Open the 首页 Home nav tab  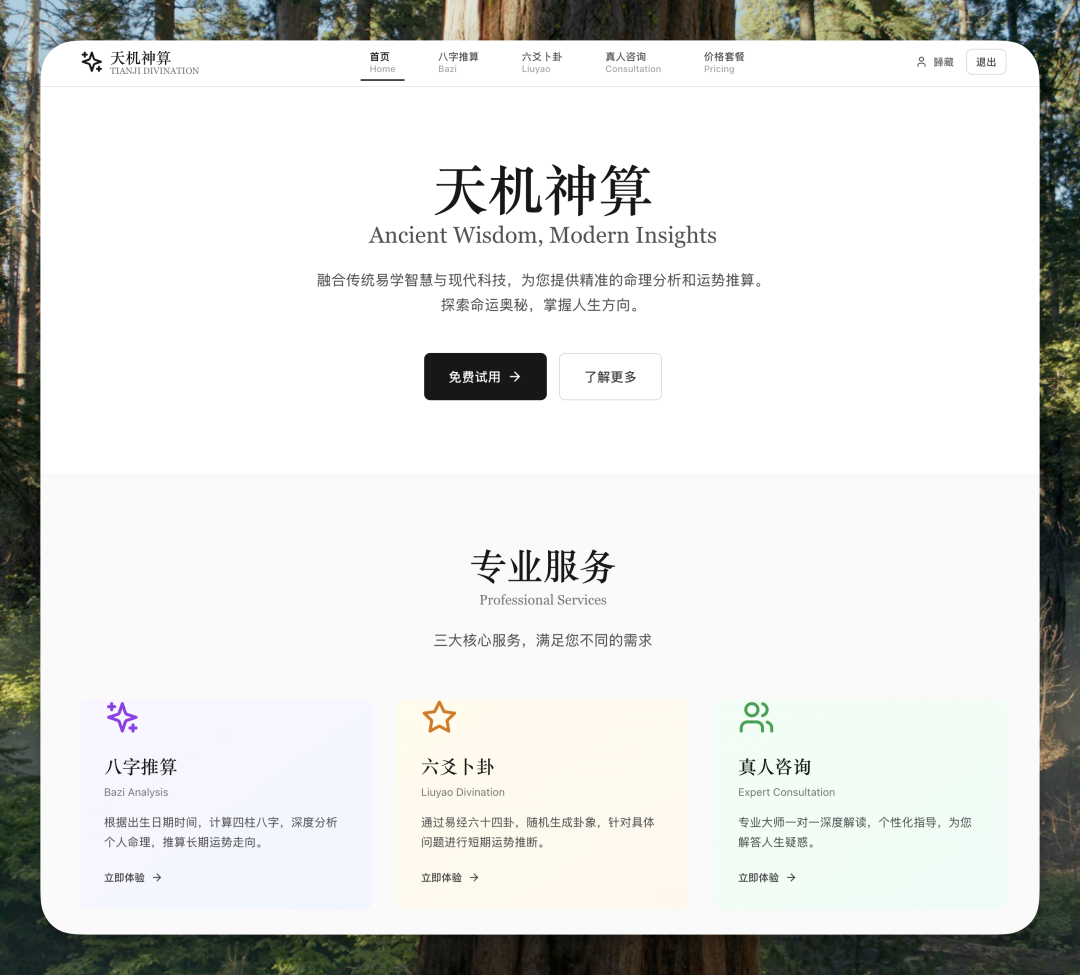382,62
